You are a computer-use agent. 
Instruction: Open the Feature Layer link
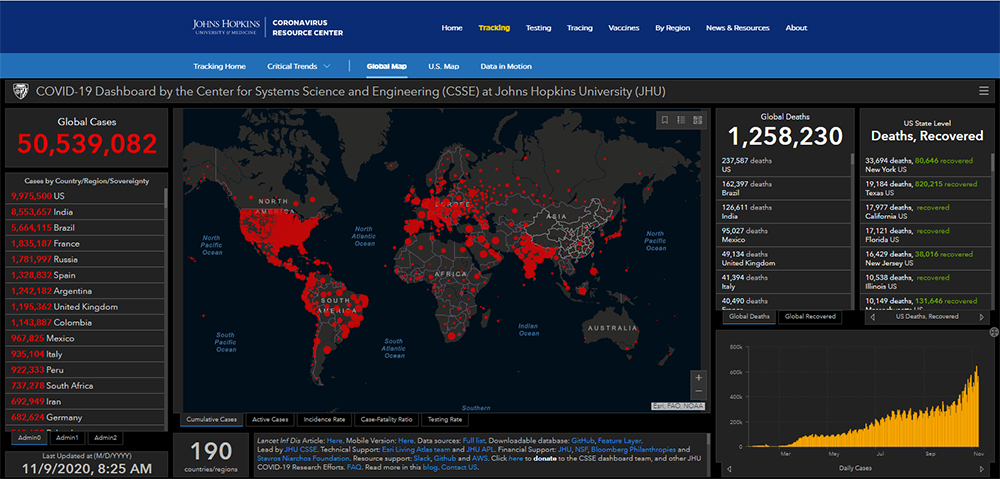[x=620, y=441]
